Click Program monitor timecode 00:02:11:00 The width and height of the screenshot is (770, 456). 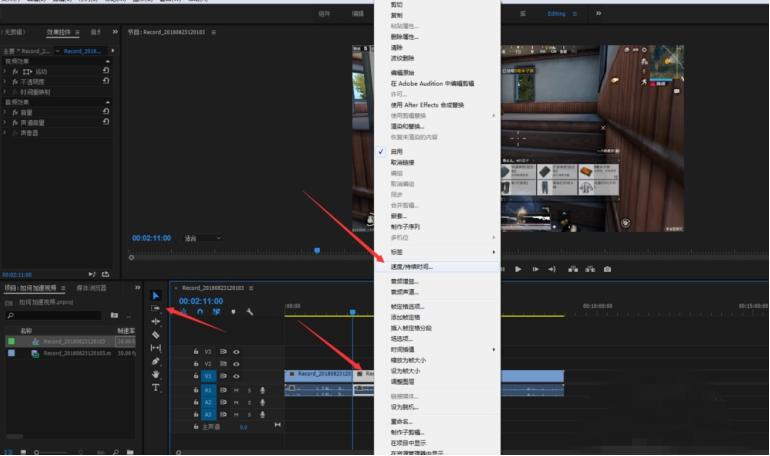[x=151, y=238]
